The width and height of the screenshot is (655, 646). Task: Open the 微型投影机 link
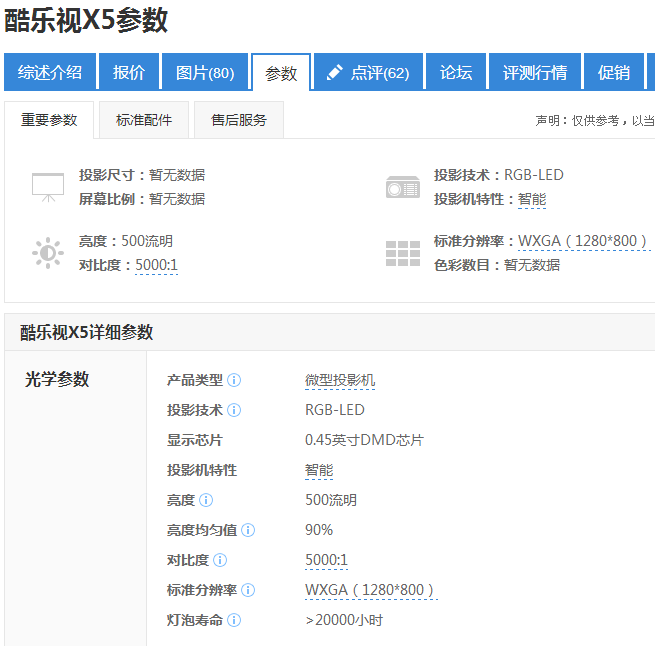click(x=340, y=380)
